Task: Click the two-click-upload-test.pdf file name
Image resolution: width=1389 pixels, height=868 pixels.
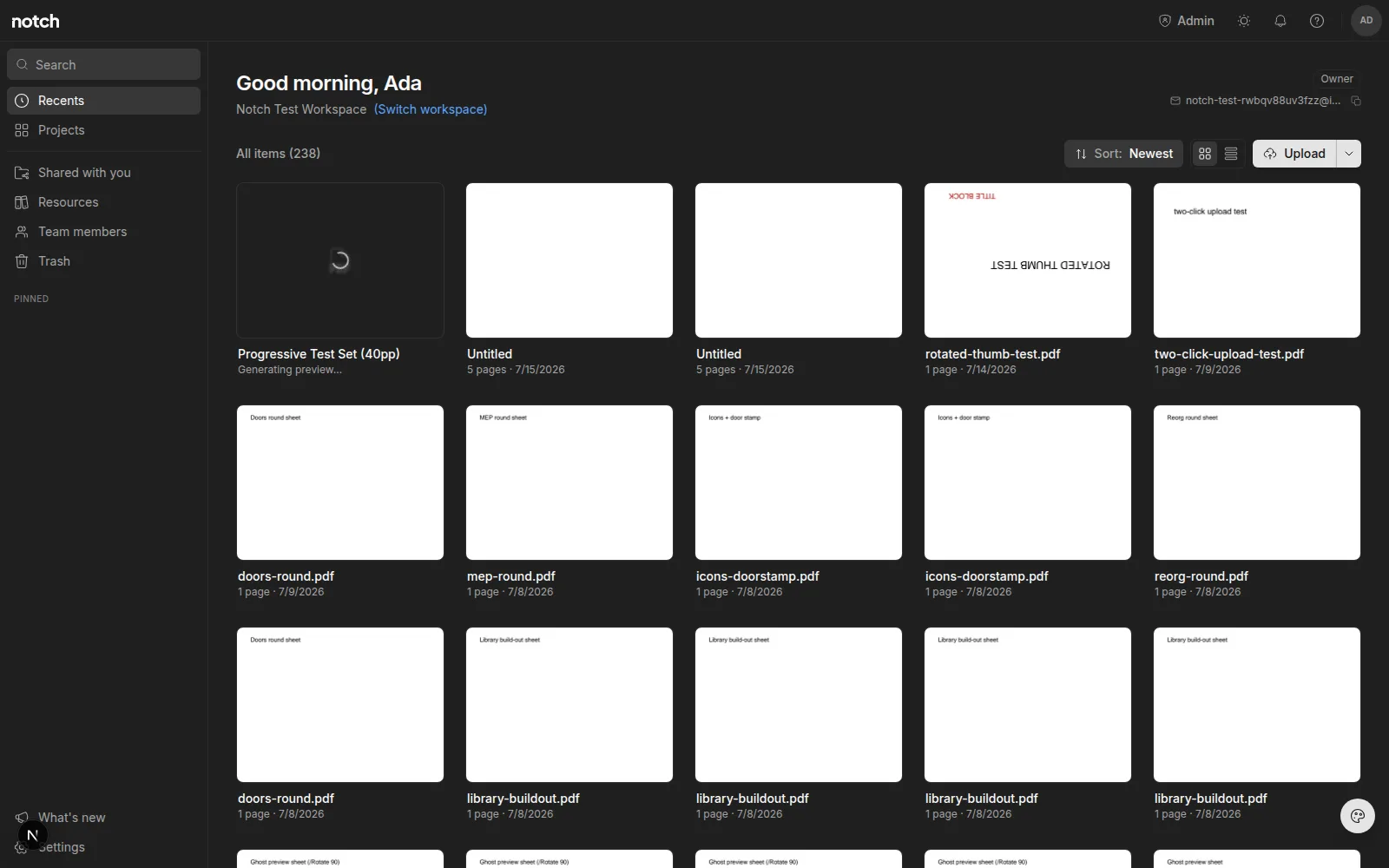Action: click(1229, 354)
